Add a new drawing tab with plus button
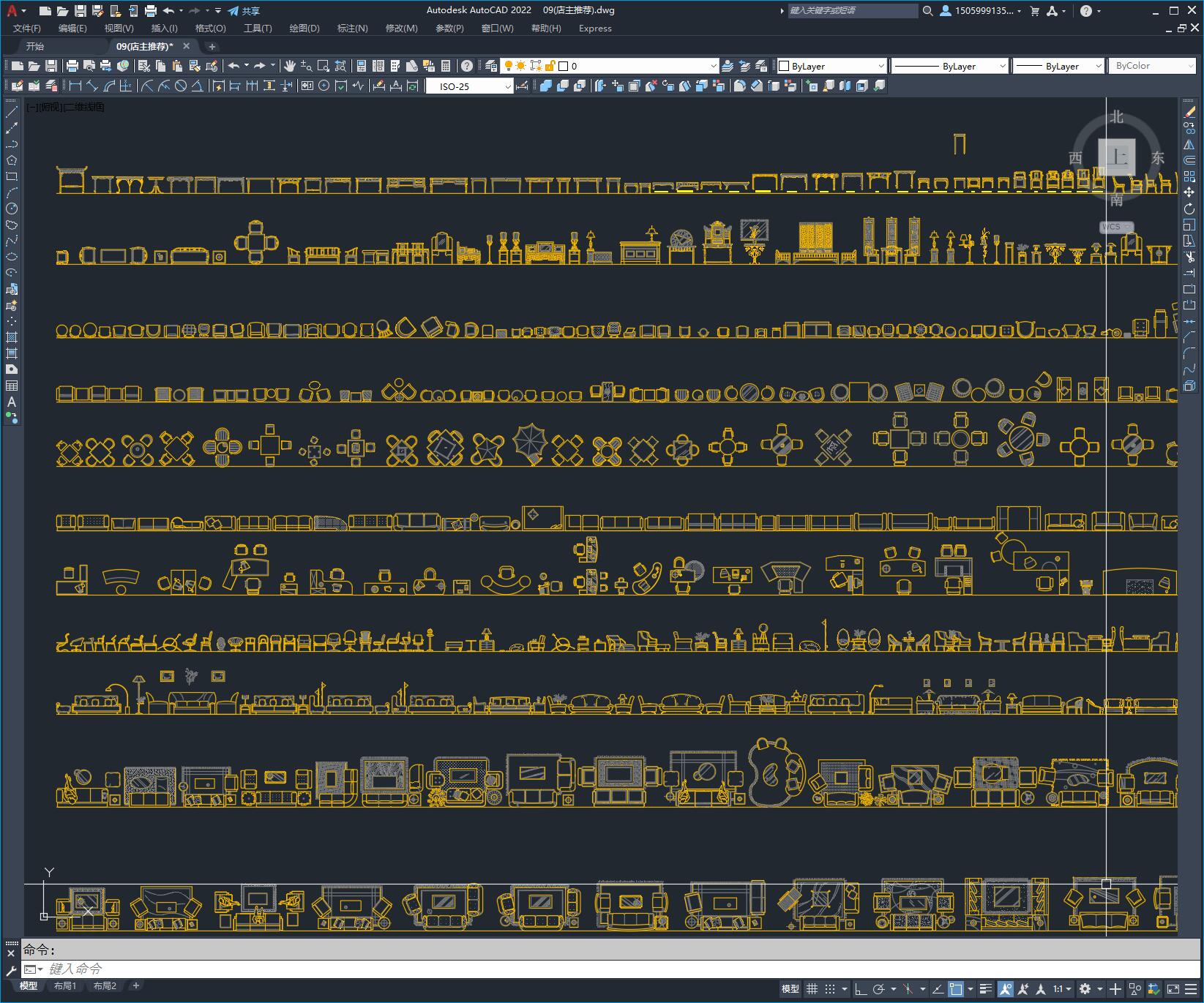The height and width of the screenshot is (1003, 1204). click(x=212, y=46)
